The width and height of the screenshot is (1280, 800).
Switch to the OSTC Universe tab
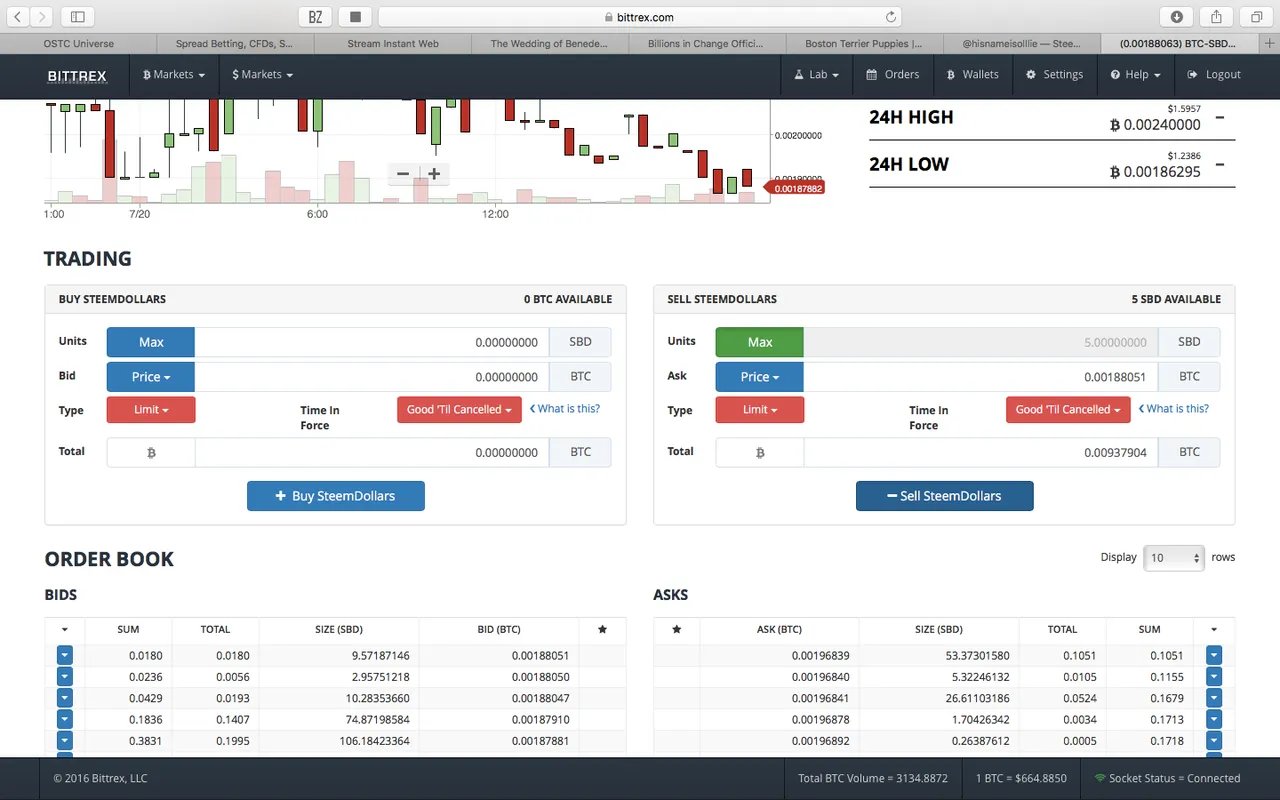79,44
